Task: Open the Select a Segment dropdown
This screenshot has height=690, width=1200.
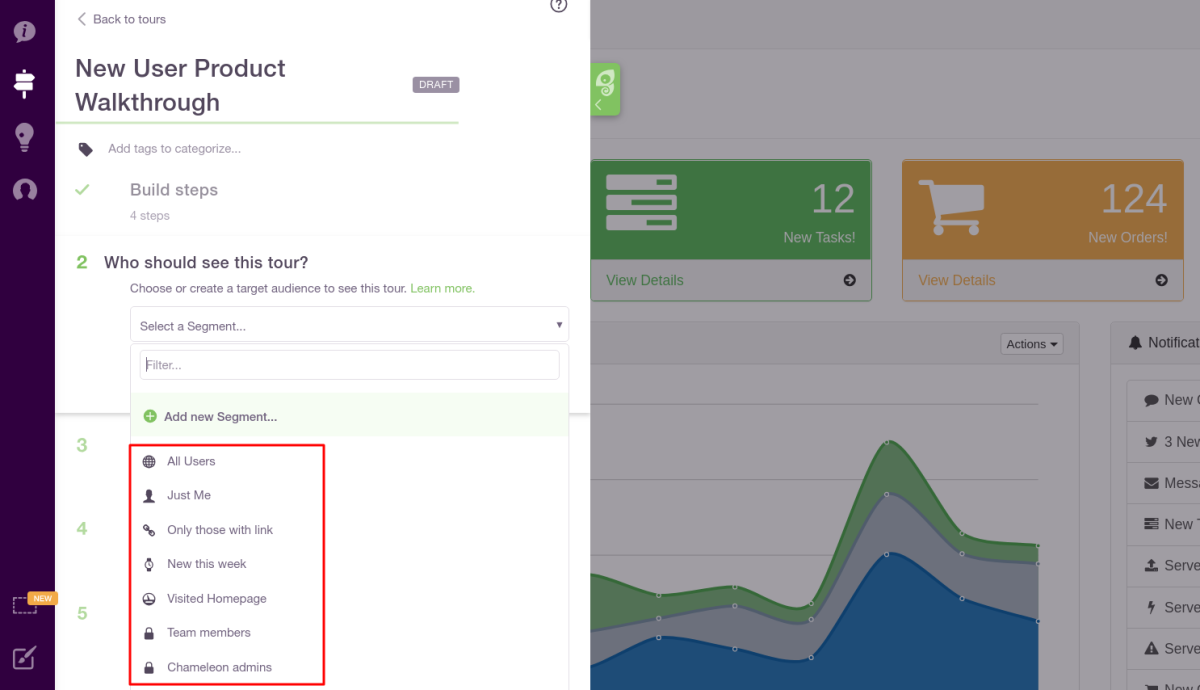Action: pyautogui.click(x=349, y=325)
